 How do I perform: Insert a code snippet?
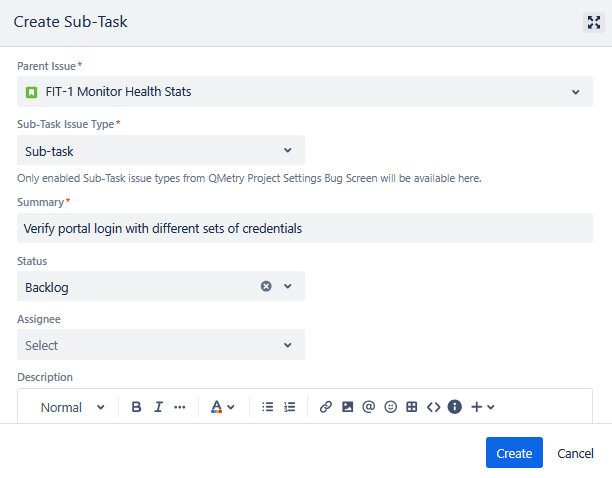coord(433,407)
